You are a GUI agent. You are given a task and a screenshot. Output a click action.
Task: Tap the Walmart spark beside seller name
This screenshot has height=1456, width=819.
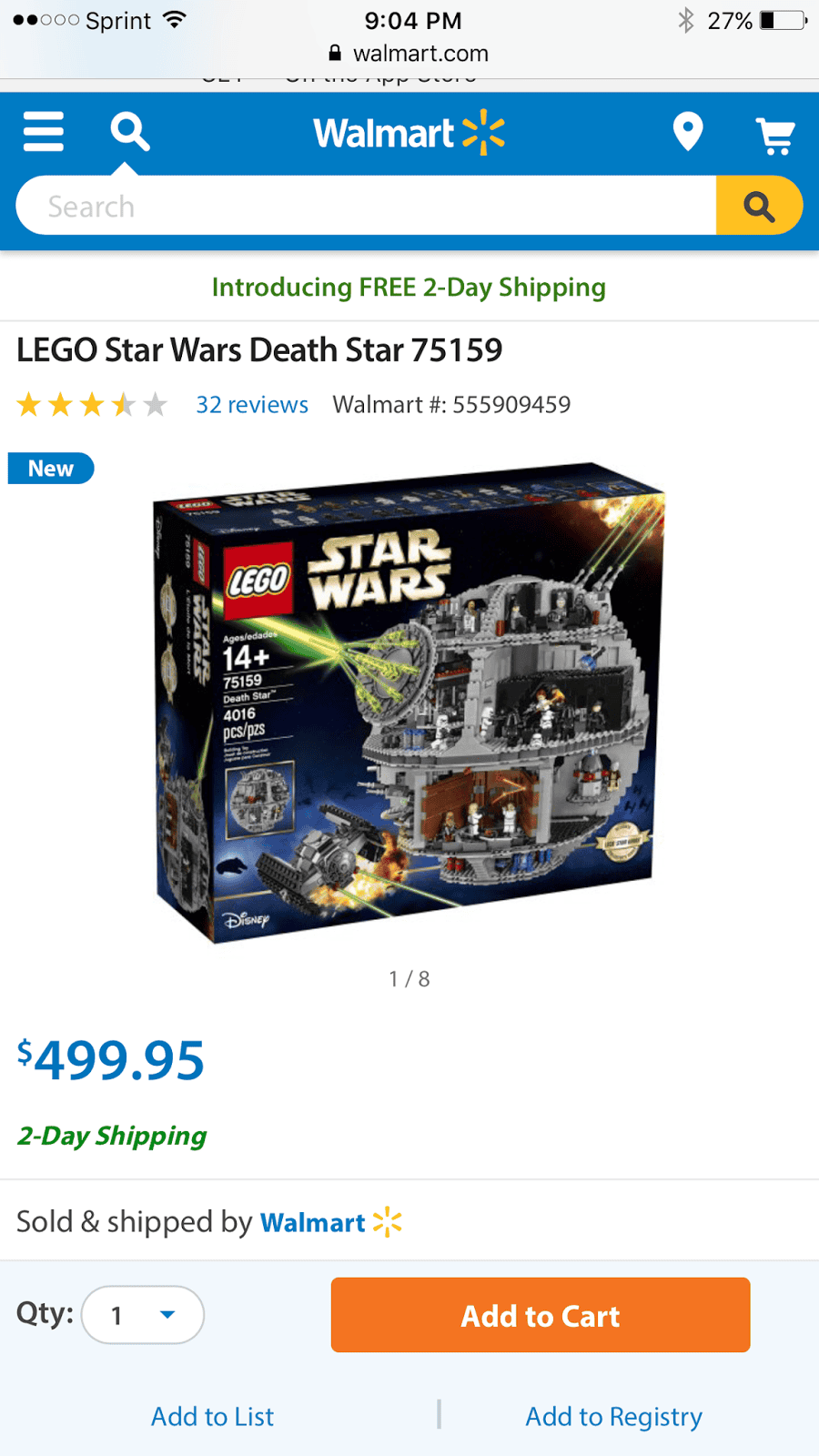point(388,1222)
